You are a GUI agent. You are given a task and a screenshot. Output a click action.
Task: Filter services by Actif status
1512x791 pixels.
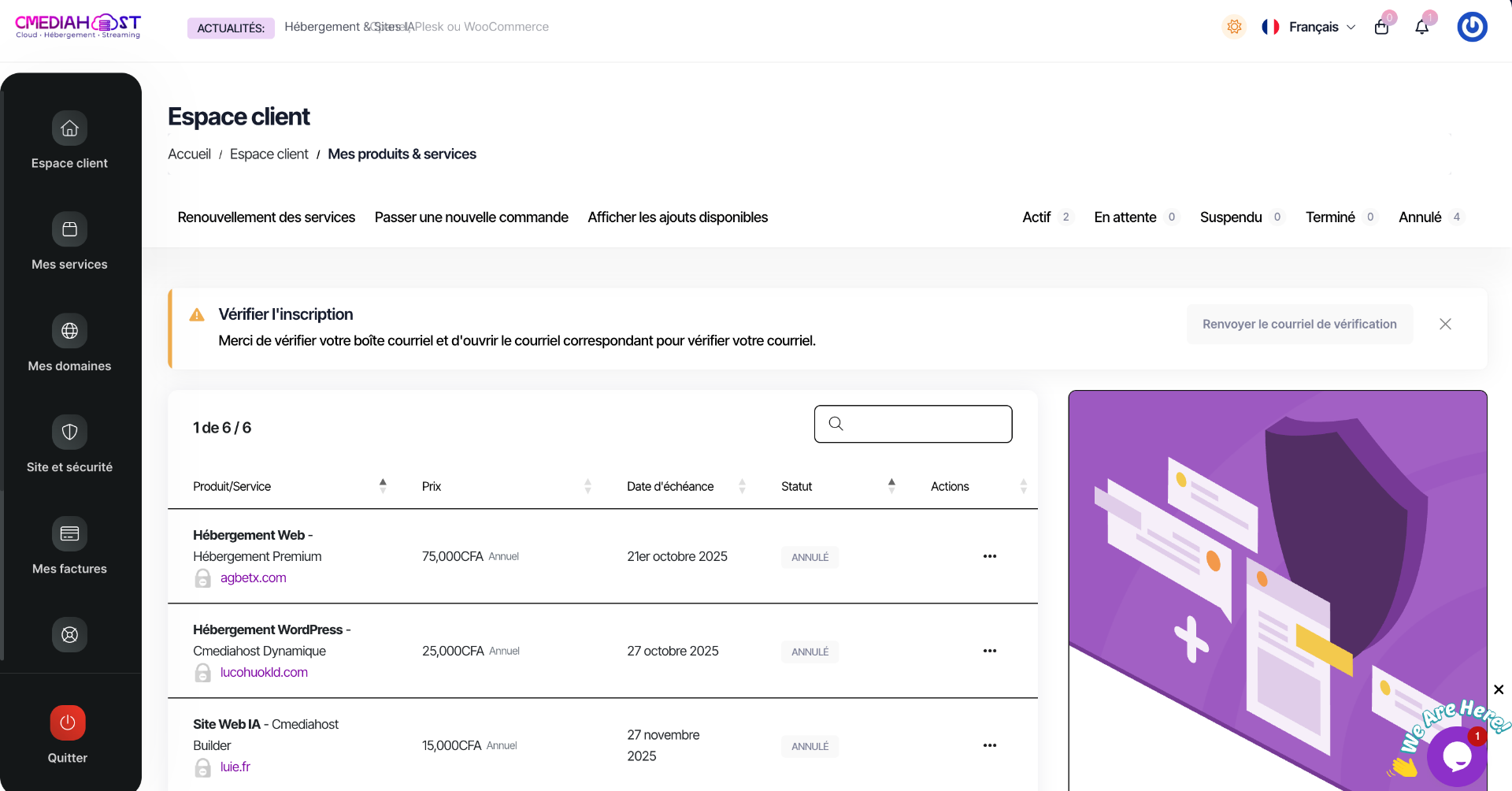pyautogui.click(x=1047, y=217)
